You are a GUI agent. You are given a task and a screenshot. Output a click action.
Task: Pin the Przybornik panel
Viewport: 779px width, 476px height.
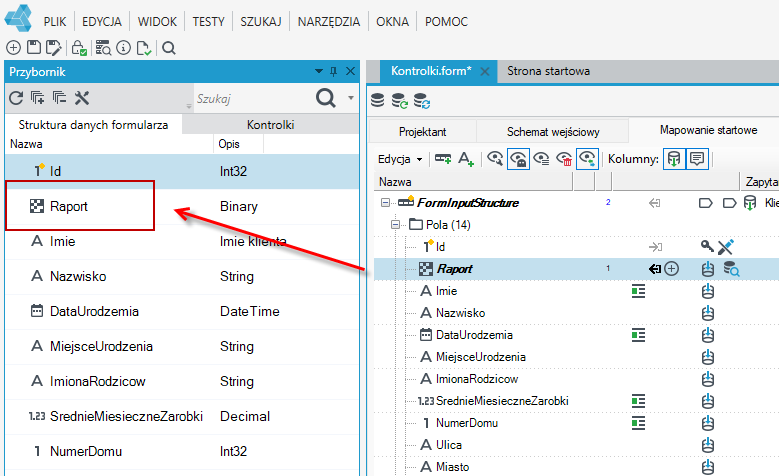pyautogui.click(x=333, y=72)
